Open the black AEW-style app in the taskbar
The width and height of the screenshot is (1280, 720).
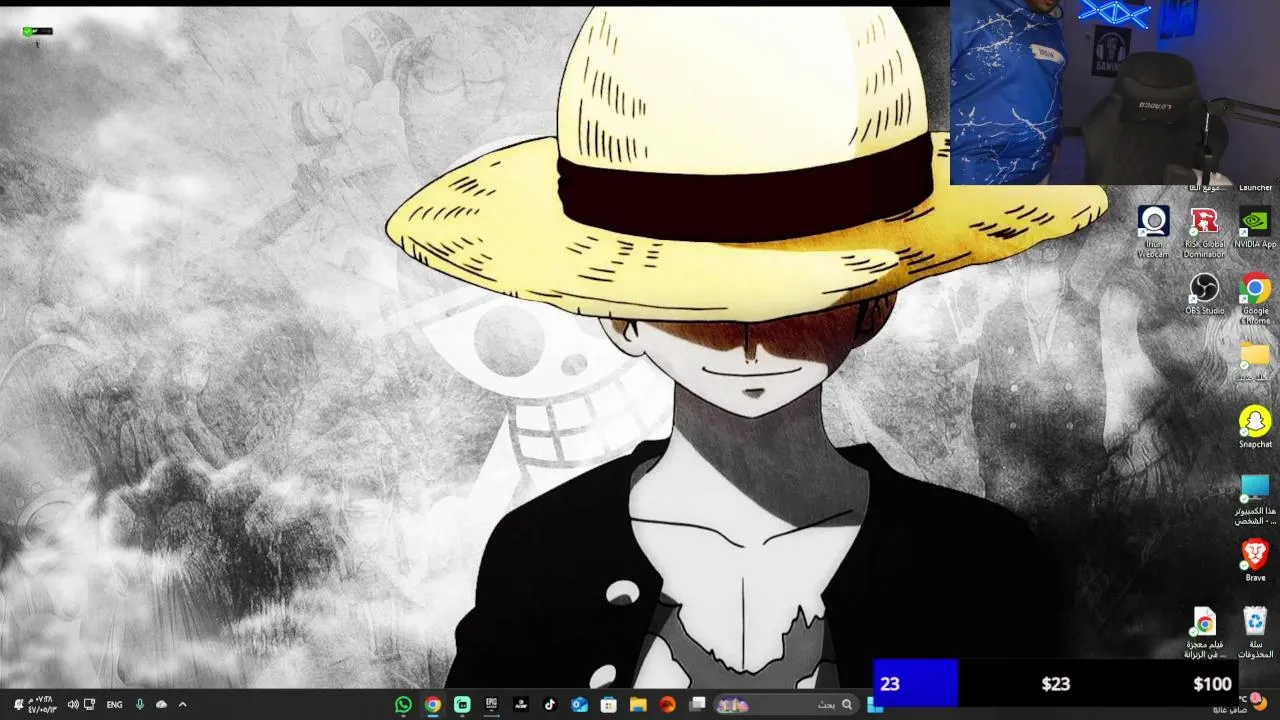521,704
